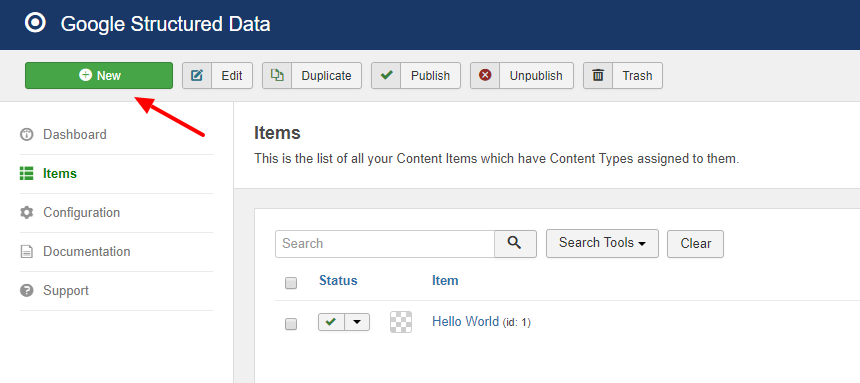Focus the Search input field
The image size is (860, 383).
[x=385, y=244]
